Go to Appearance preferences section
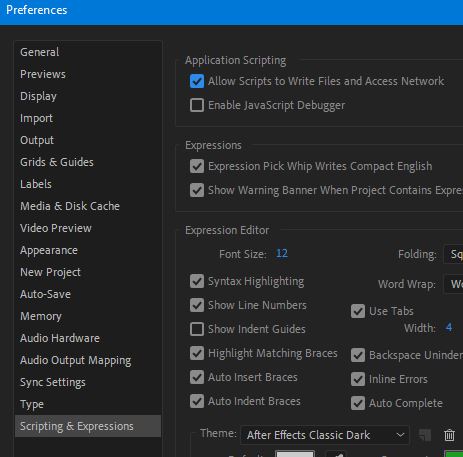The height and width of the screenshot is (457, 463). [x=49, y=250]
